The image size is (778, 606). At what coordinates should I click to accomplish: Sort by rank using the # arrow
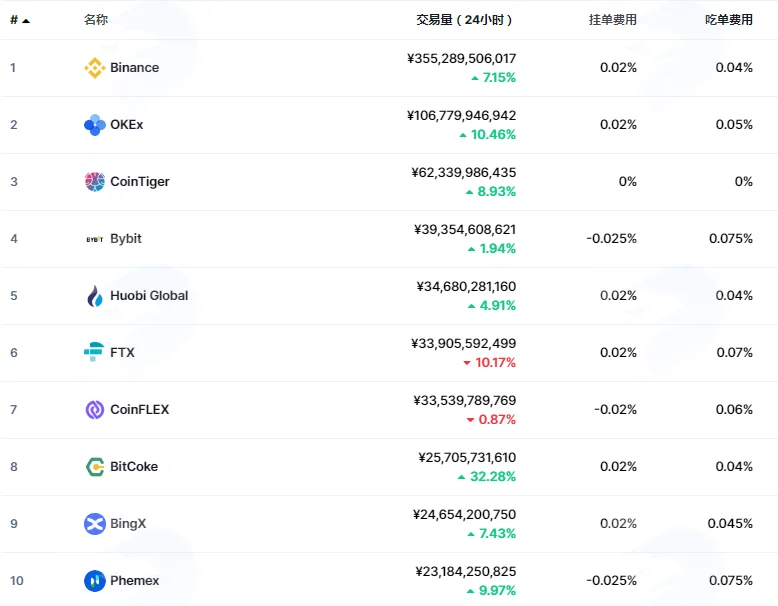point(20,20)
